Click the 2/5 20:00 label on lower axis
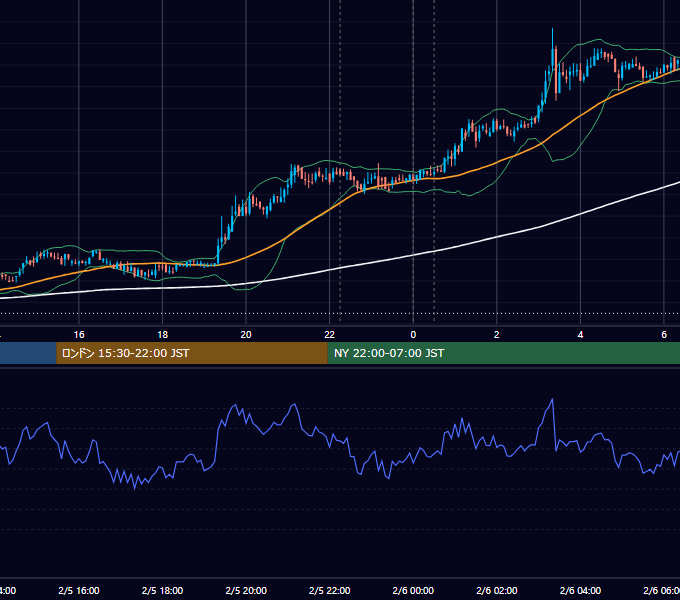Image resolution: width=680 pixels, height=600 pixels. tap(246, 590)
